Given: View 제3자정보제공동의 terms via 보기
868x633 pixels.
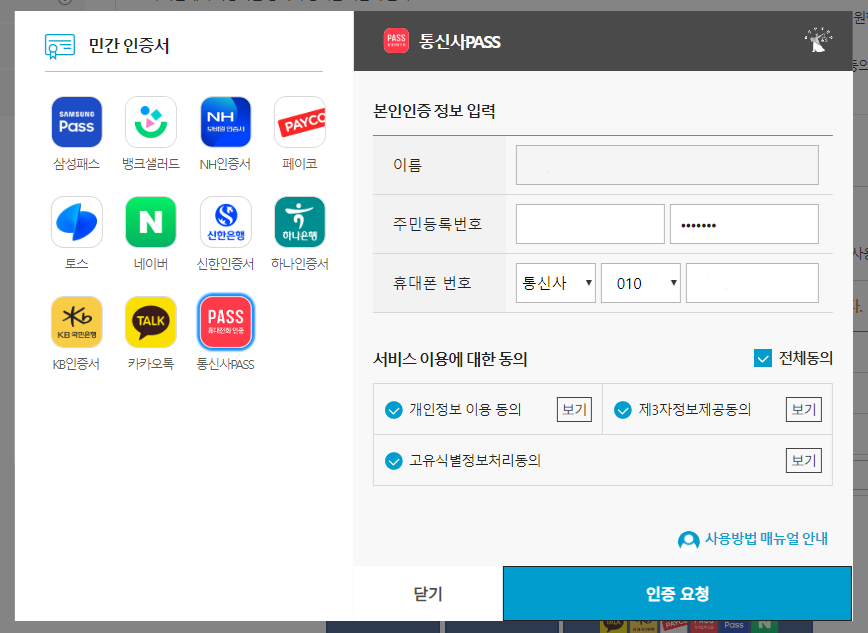Looking at the screenshot, I should pyautogui.click(x=804, y=410).
